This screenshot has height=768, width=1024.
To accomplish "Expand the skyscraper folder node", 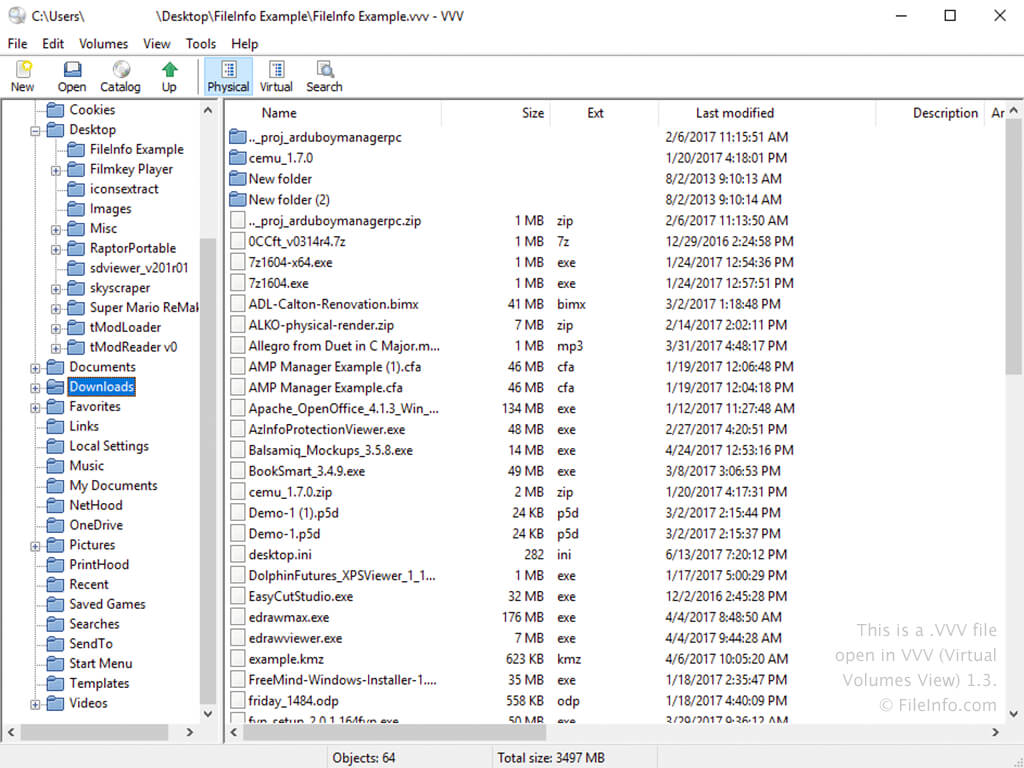I will 56,289.
